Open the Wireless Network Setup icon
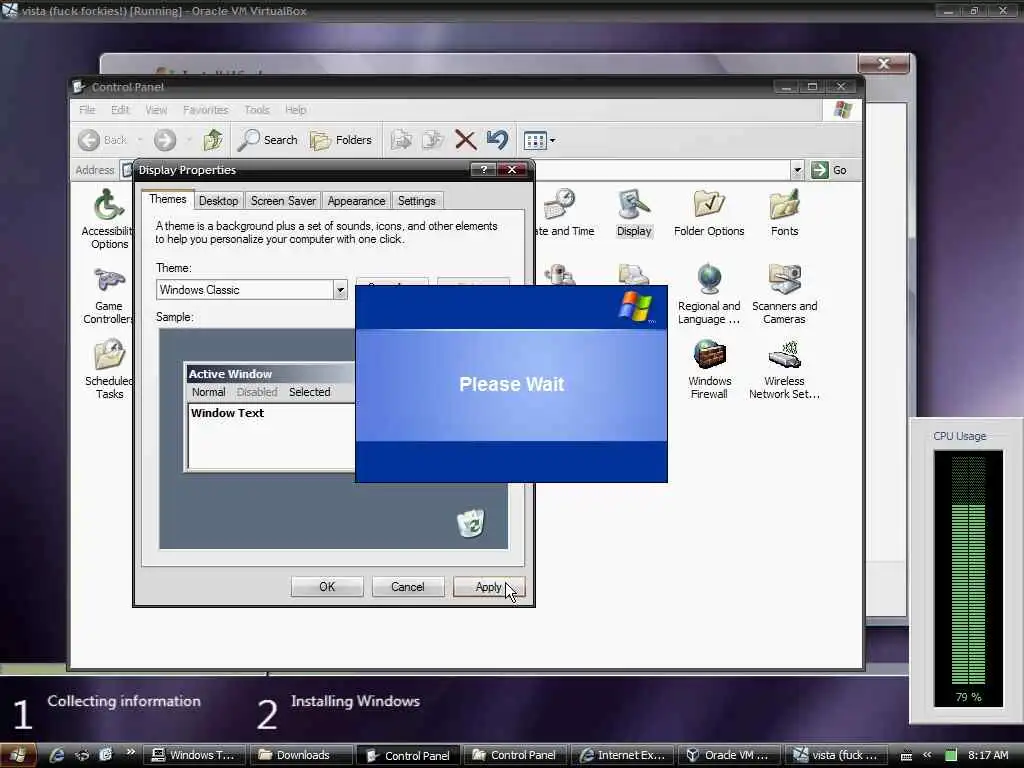The width and height of the screenshot is (1024, 768). tap(784, 369)
